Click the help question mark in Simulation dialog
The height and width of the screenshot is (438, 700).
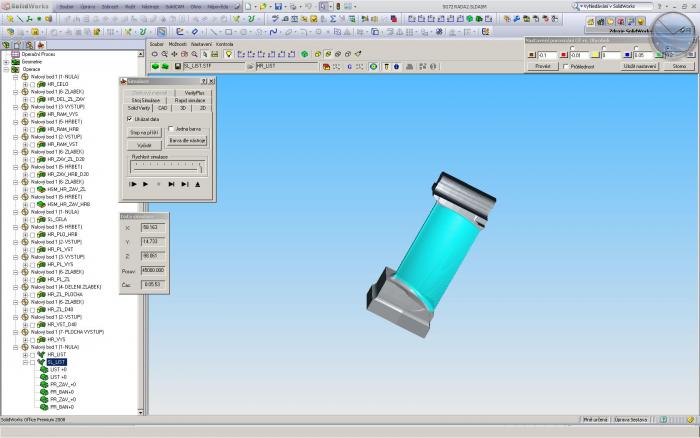(x=204, y=81)
